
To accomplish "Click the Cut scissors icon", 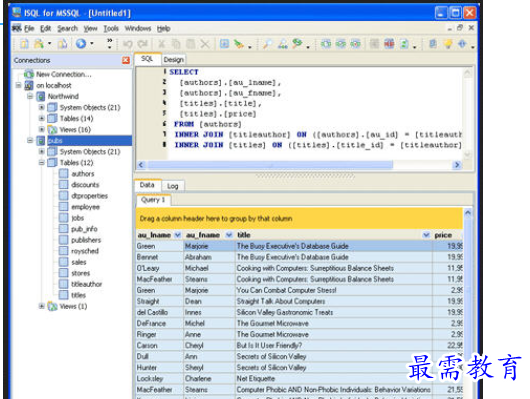I will coord(162,44).
